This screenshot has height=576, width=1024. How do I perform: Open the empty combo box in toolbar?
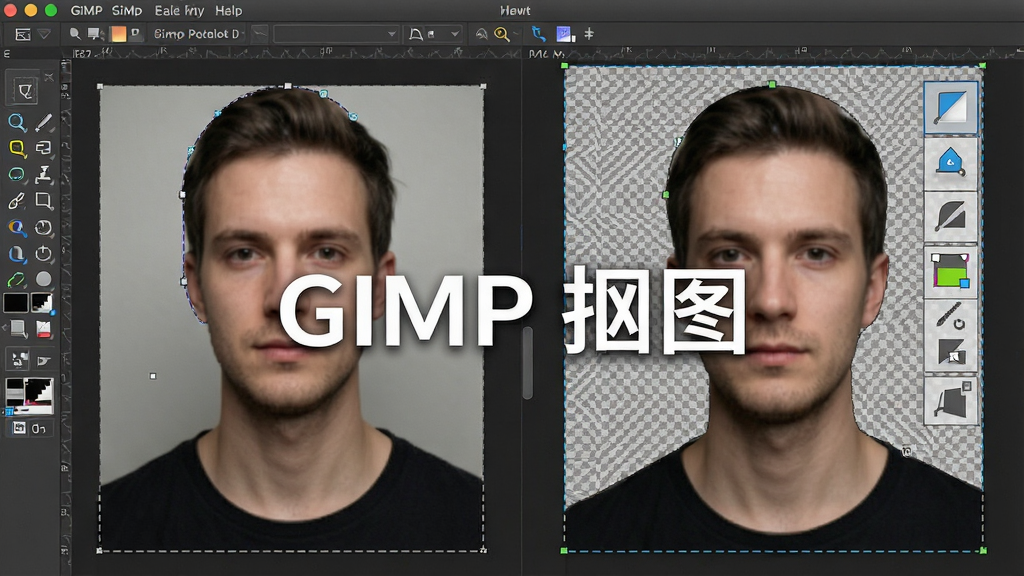coord(336,34)
